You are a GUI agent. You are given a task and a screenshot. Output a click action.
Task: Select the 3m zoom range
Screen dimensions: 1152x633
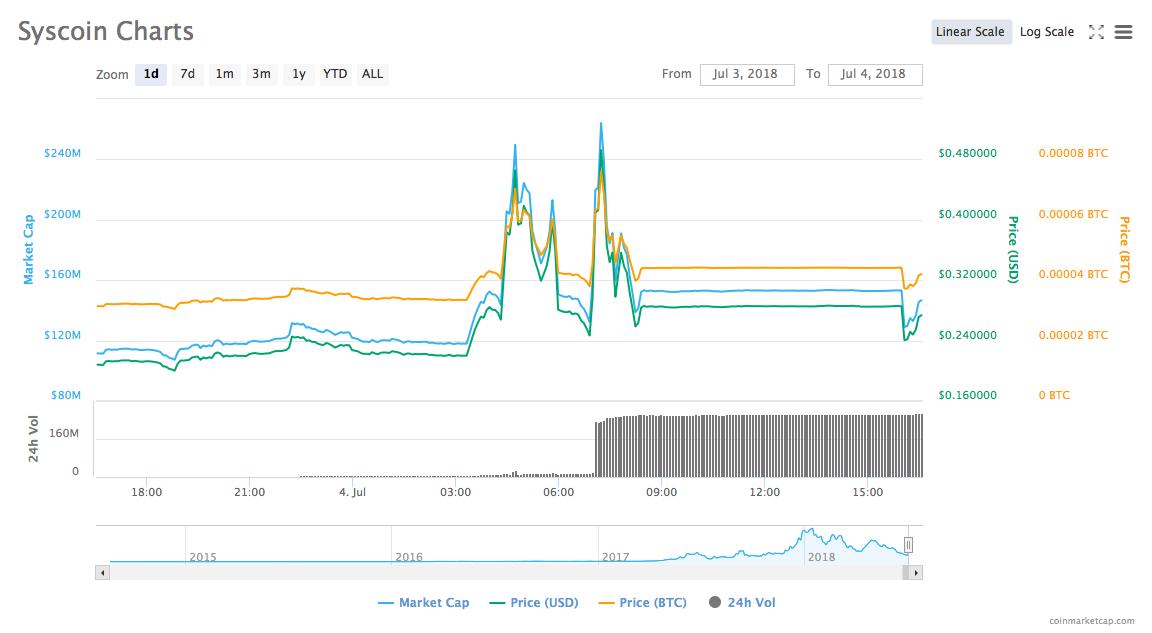point(261,74)
